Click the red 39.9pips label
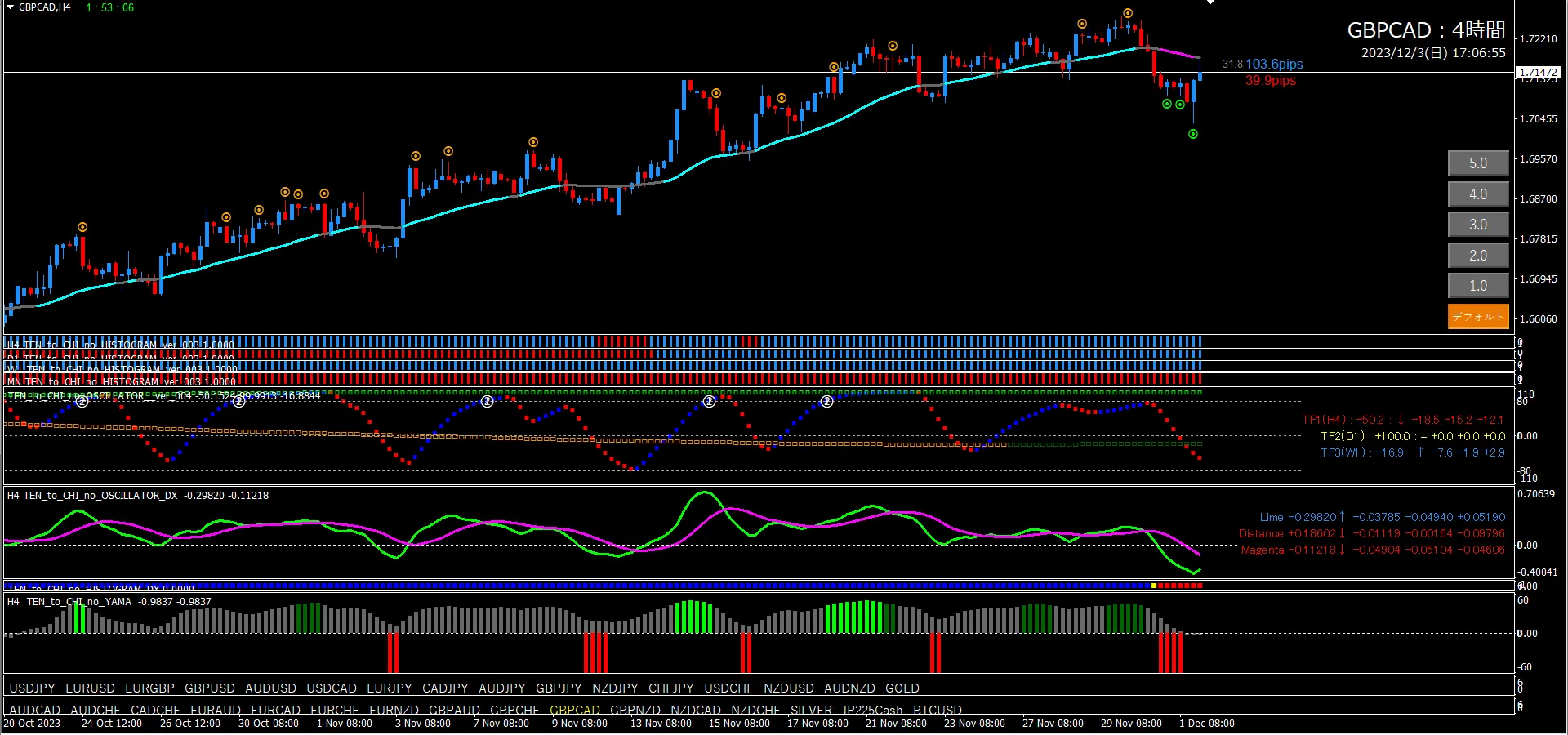 (1271, 81)
